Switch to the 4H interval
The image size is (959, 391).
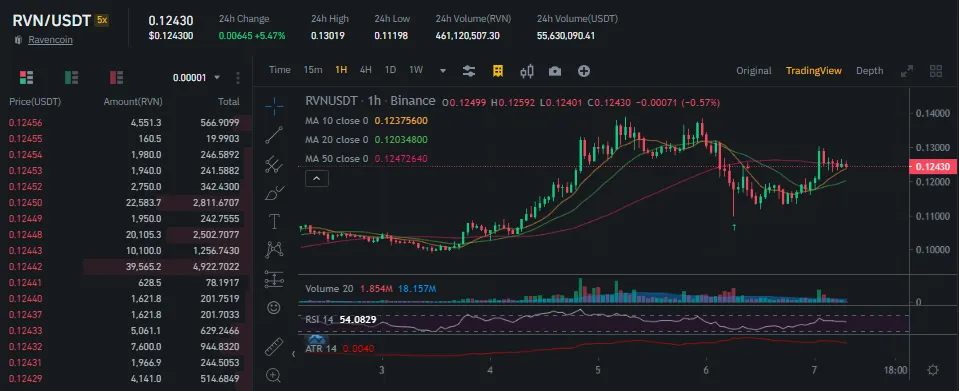click(x=365, y=70)
